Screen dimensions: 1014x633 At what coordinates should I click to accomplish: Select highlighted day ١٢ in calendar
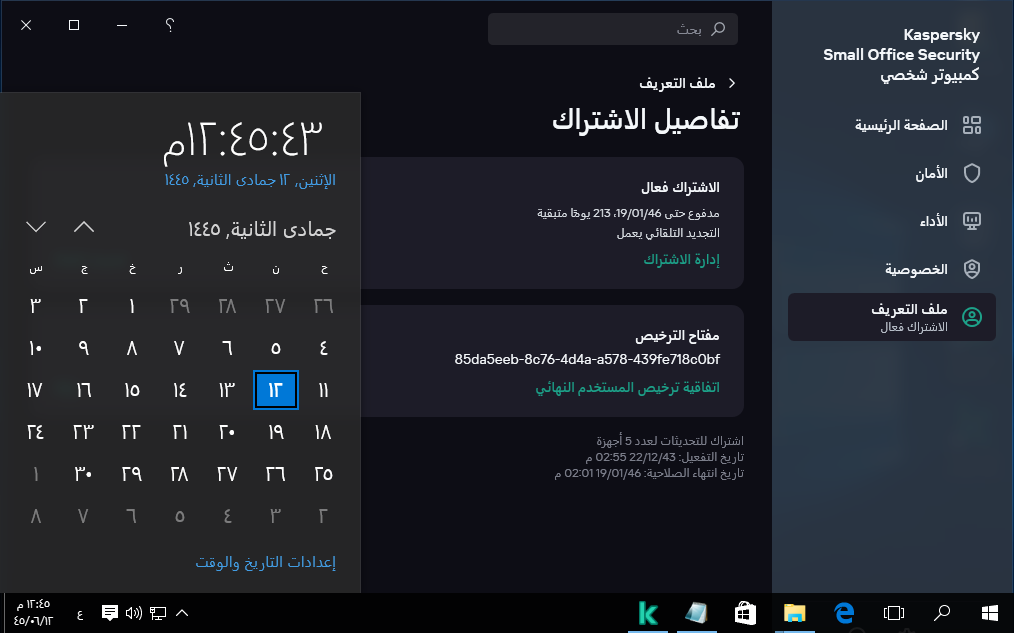click(275, 390)
